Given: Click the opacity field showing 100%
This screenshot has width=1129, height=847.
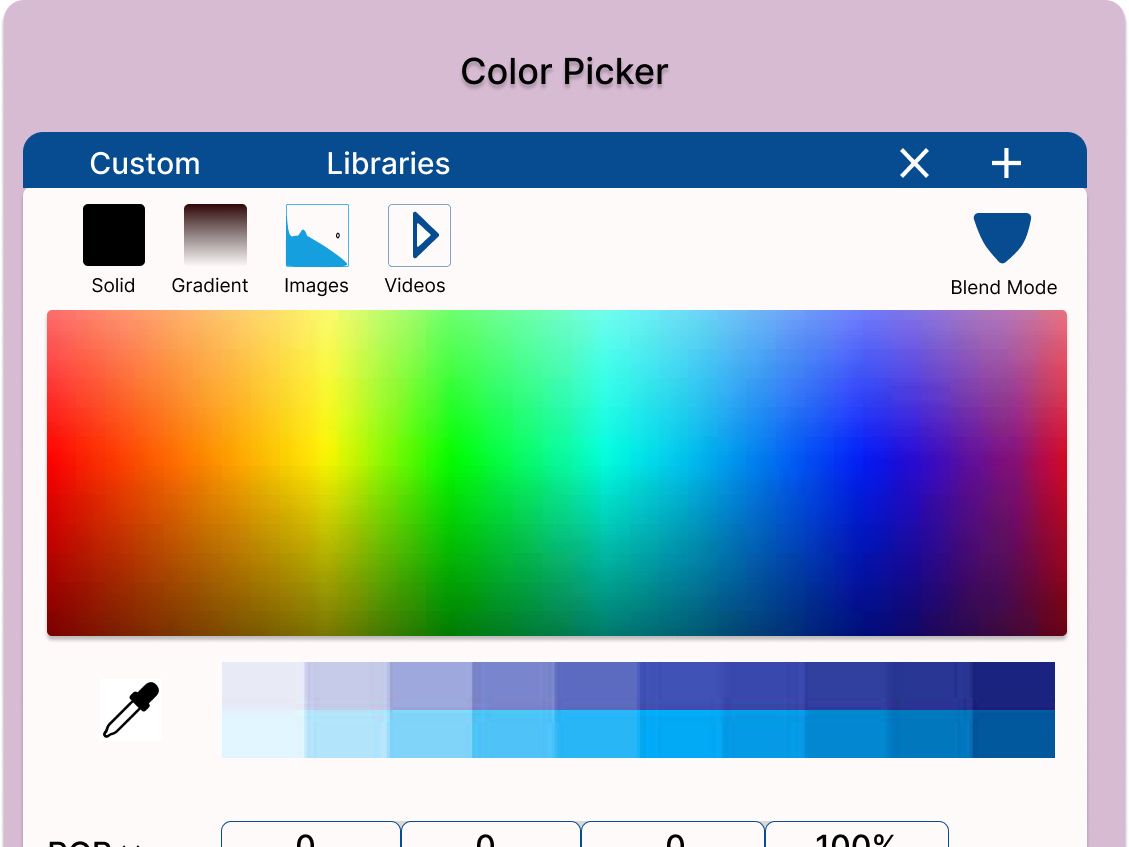Looking at the screenshot, I should point(856,838).
